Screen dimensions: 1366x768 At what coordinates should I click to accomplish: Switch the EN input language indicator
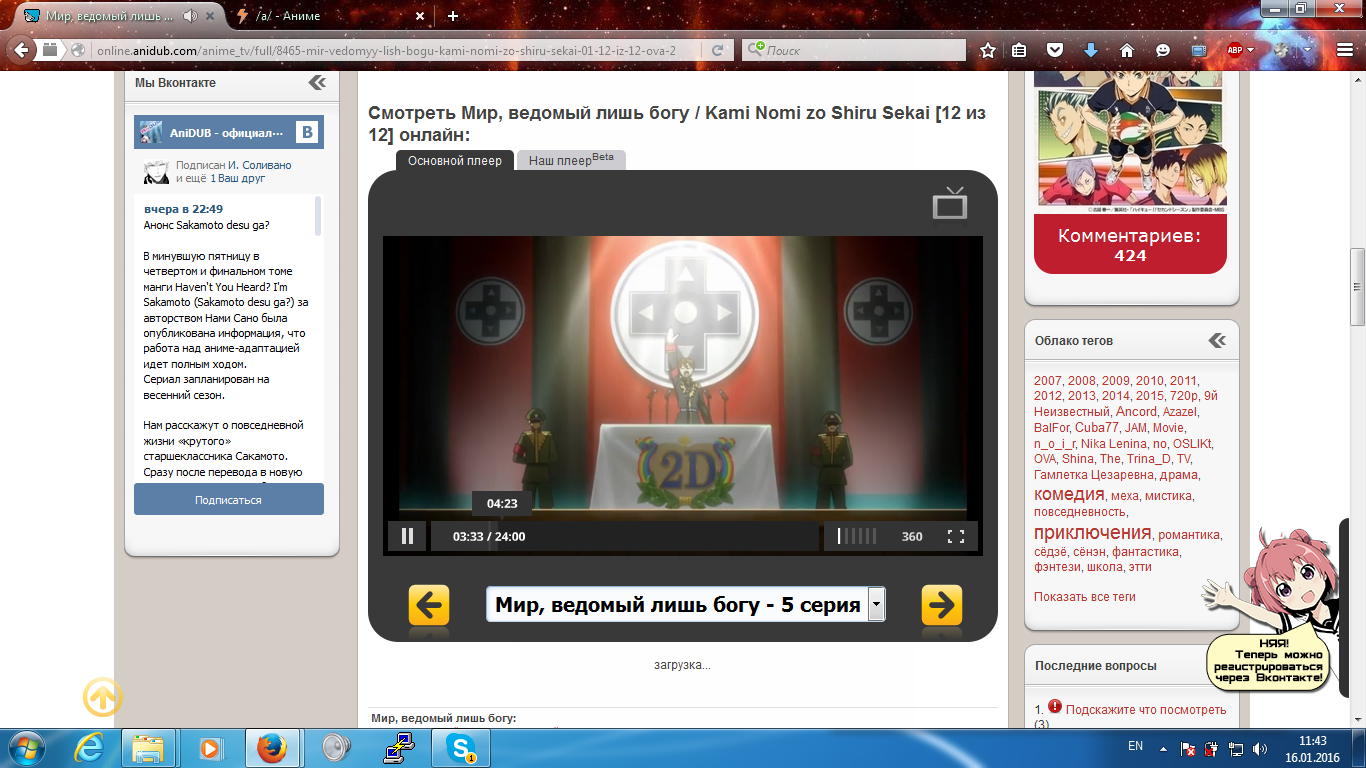coord(1135,746)
